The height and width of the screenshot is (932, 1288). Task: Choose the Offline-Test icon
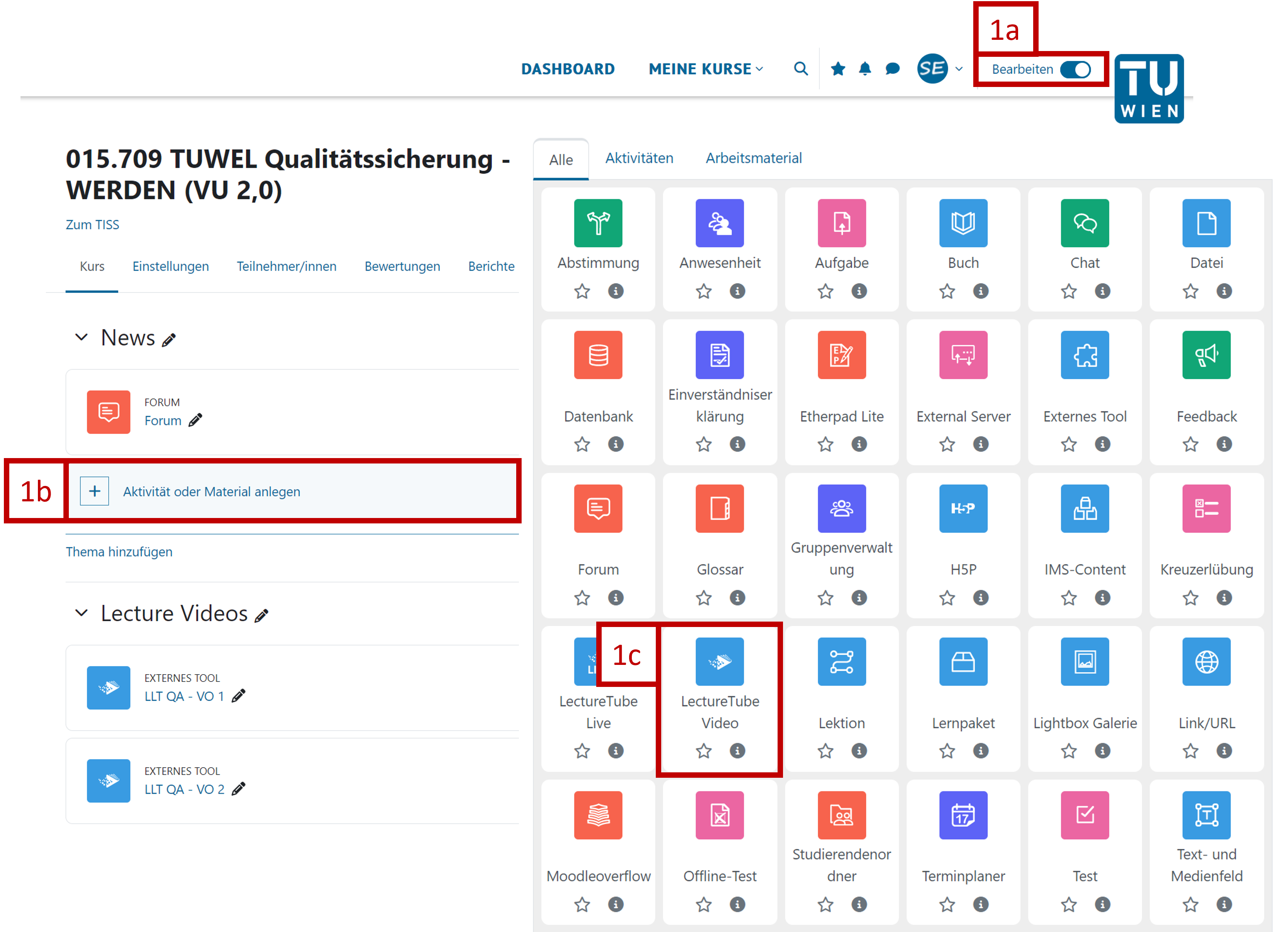pyautogui.click(x=720, y=815)
